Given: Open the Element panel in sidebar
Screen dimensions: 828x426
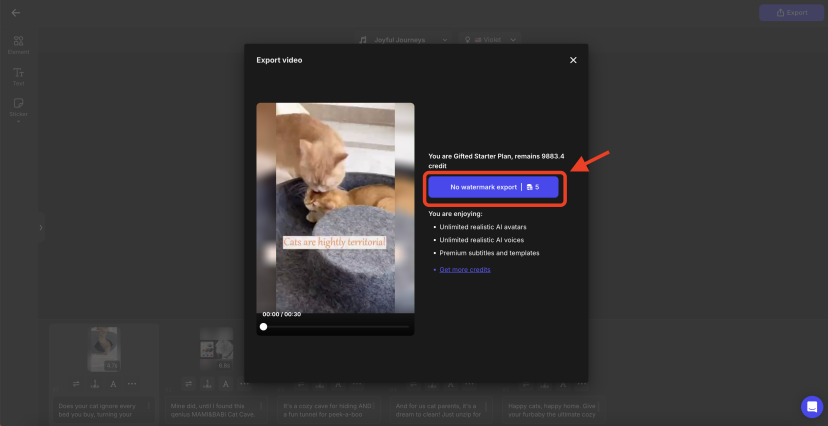Looking at the screenshot, I should point(19,44).
